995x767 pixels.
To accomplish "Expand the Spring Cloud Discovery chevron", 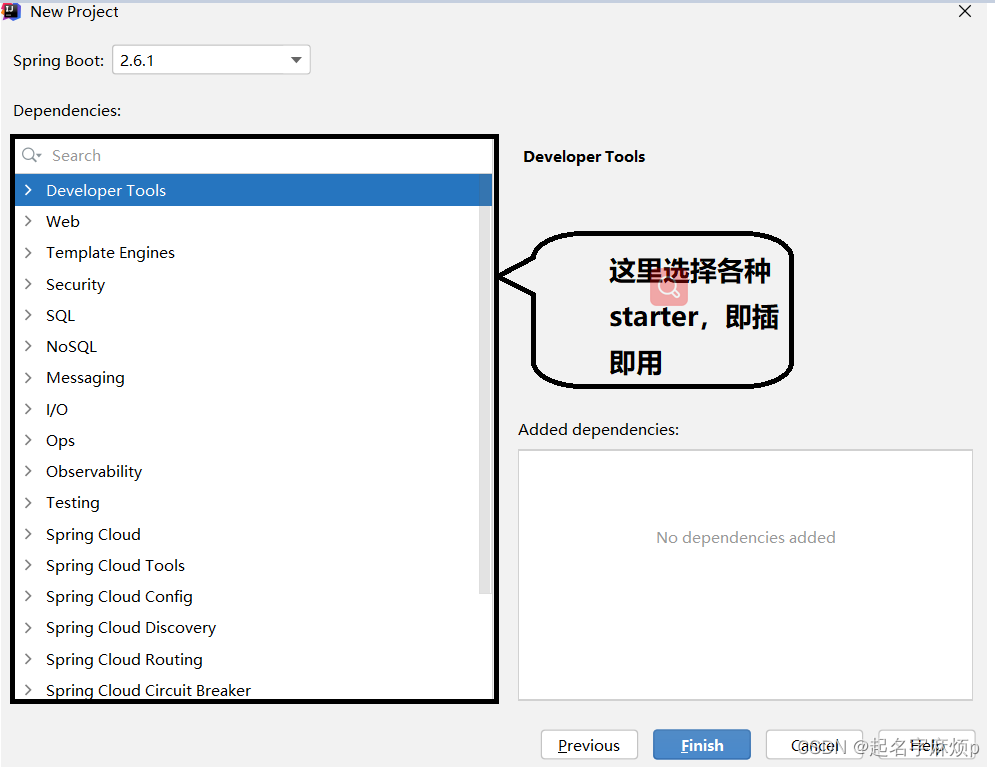I will (28, 627).
